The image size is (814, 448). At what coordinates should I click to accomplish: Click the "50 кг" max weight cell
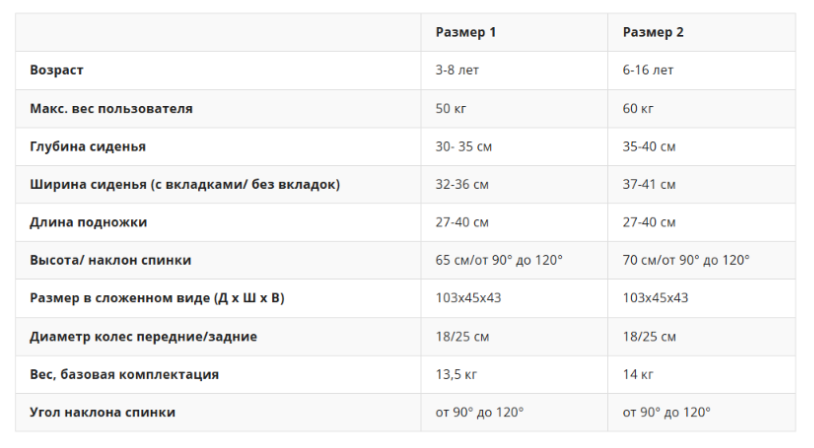coord(451,108)
